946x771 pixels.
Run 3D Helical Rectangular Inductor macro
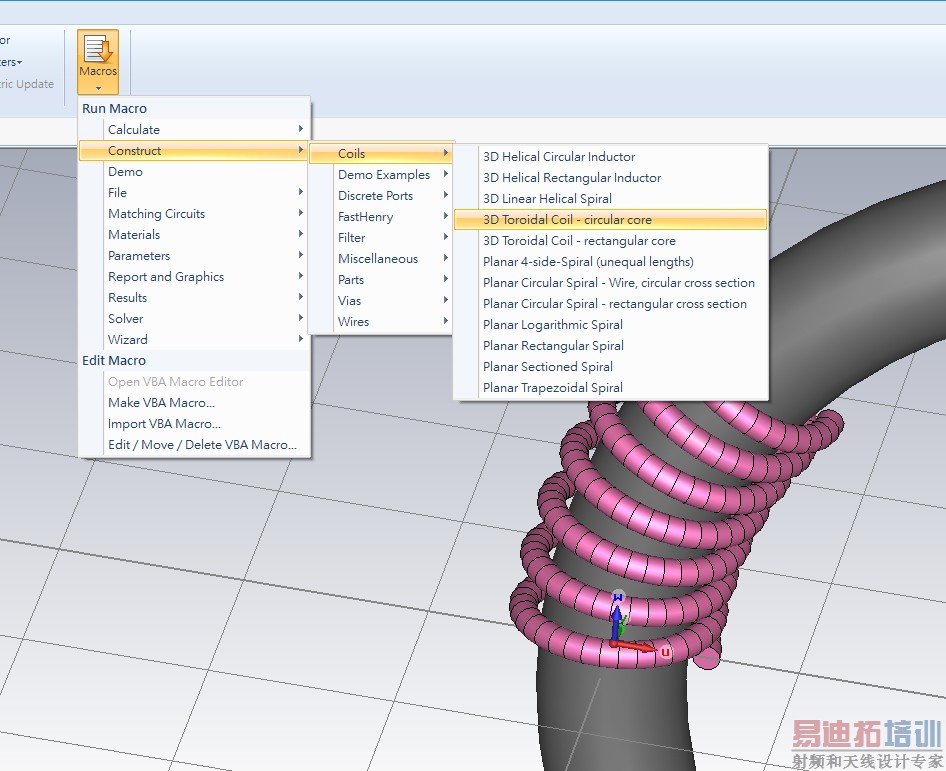tap(611, 178)
